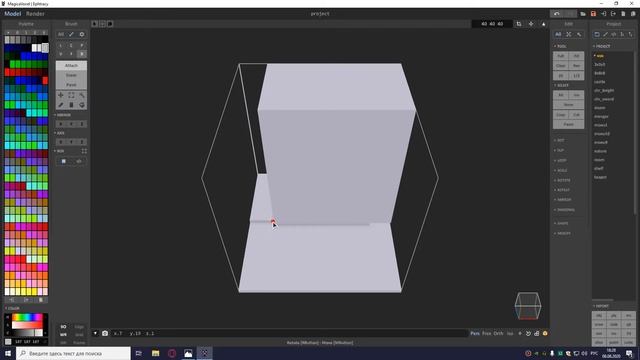Expand the LOOP section

click(560, 160)
